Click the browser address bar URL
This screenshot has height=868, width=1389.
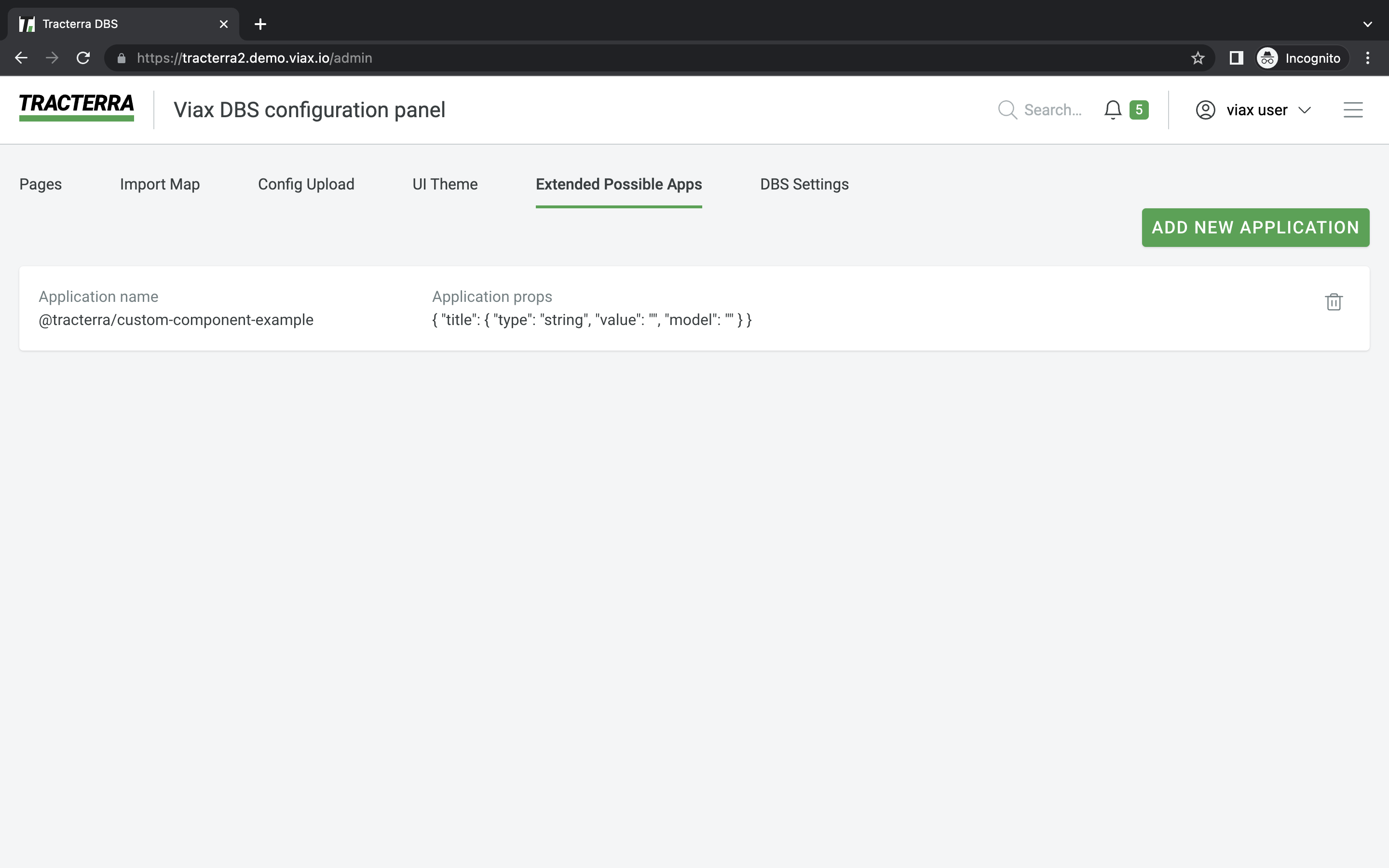pos(254,58)
